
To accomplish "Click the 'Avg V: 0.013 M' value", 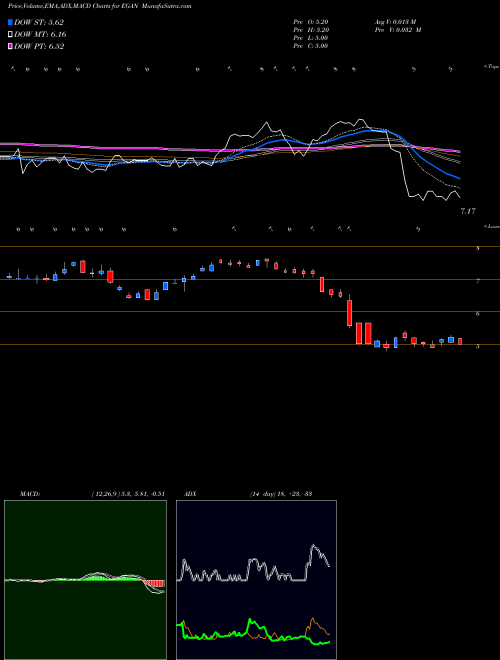I will pyautogui.click(x=395, y=22).
